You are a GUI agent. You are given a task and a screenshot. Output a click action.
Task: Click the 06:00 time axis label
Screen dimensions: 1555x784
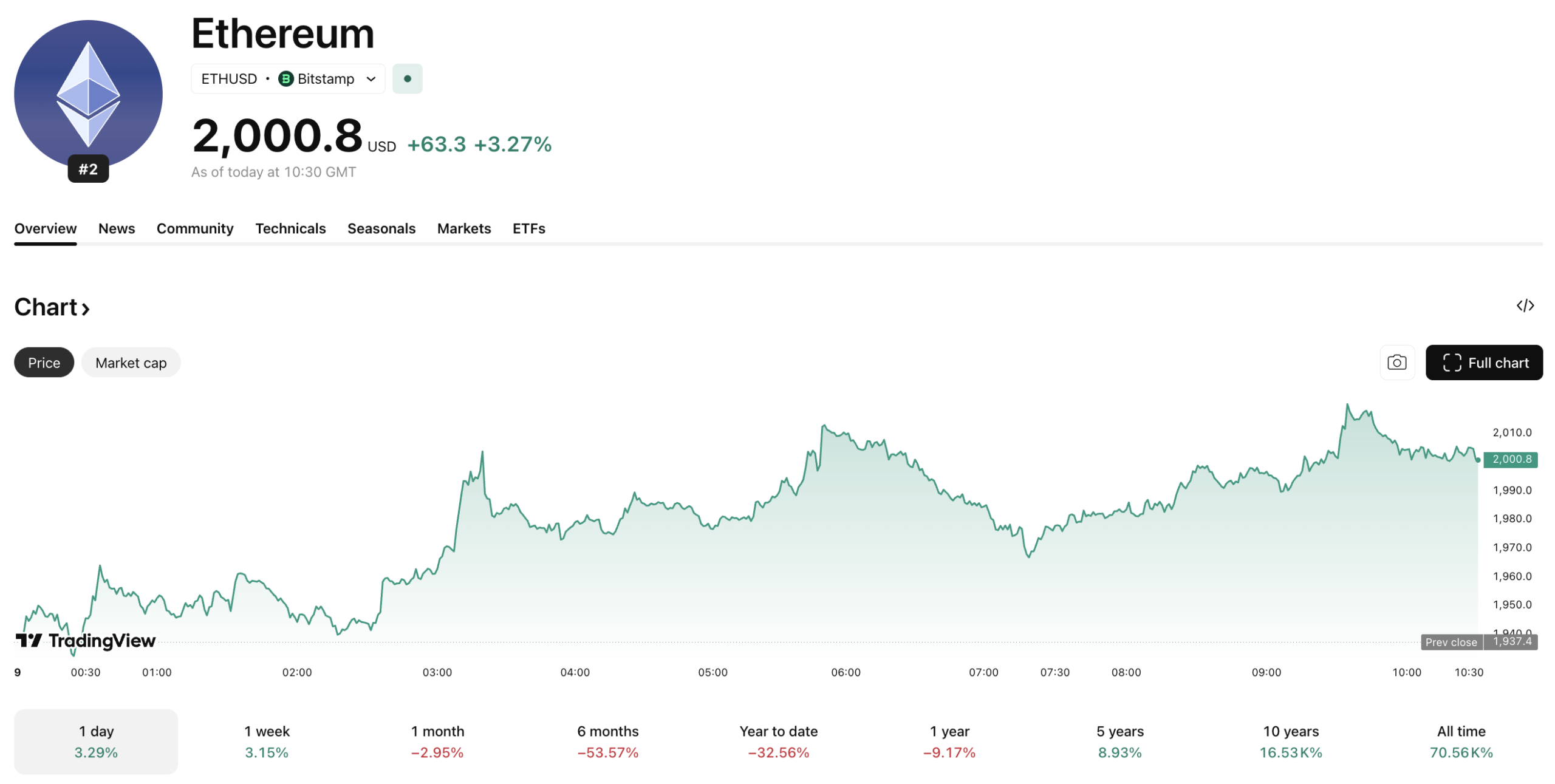point(846,672)
